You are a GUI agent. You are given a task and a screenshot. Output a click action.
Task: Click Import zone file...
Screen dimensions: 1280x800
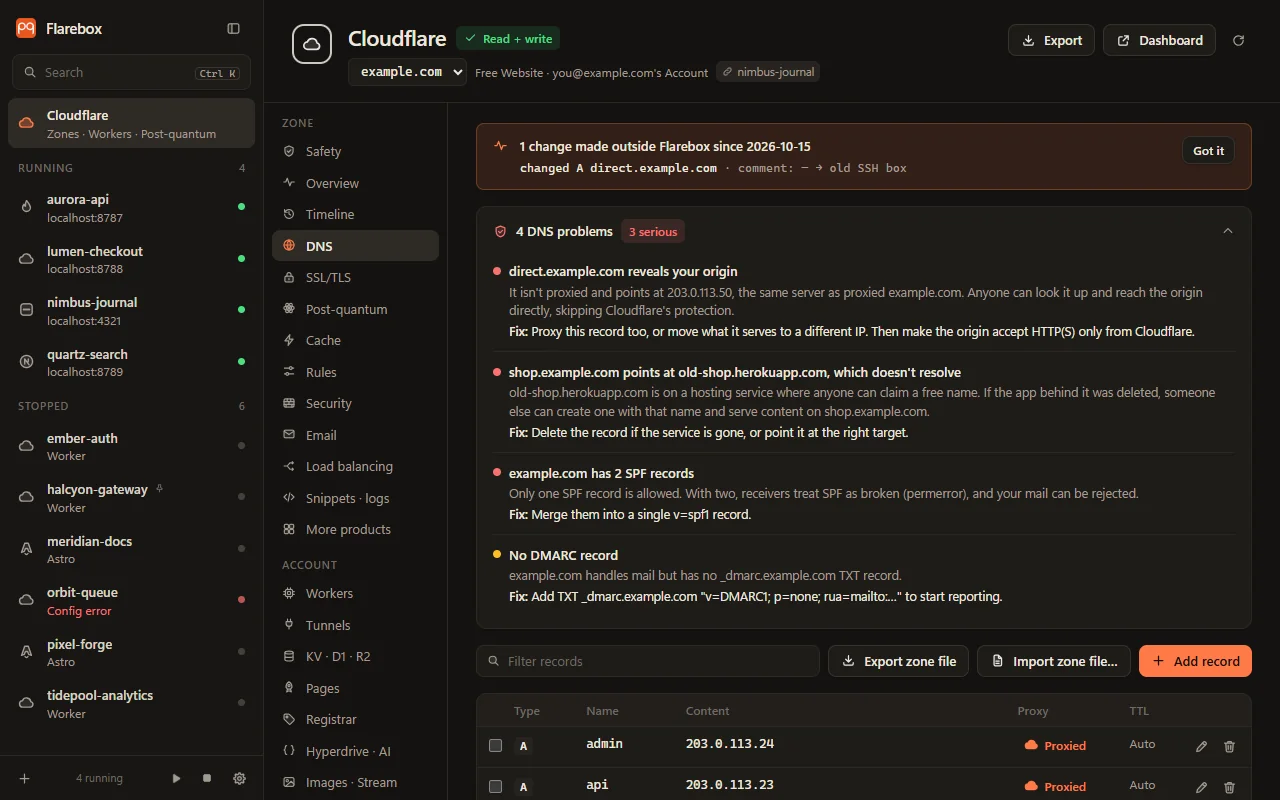pyautogui.click(x=1054, y=661)
